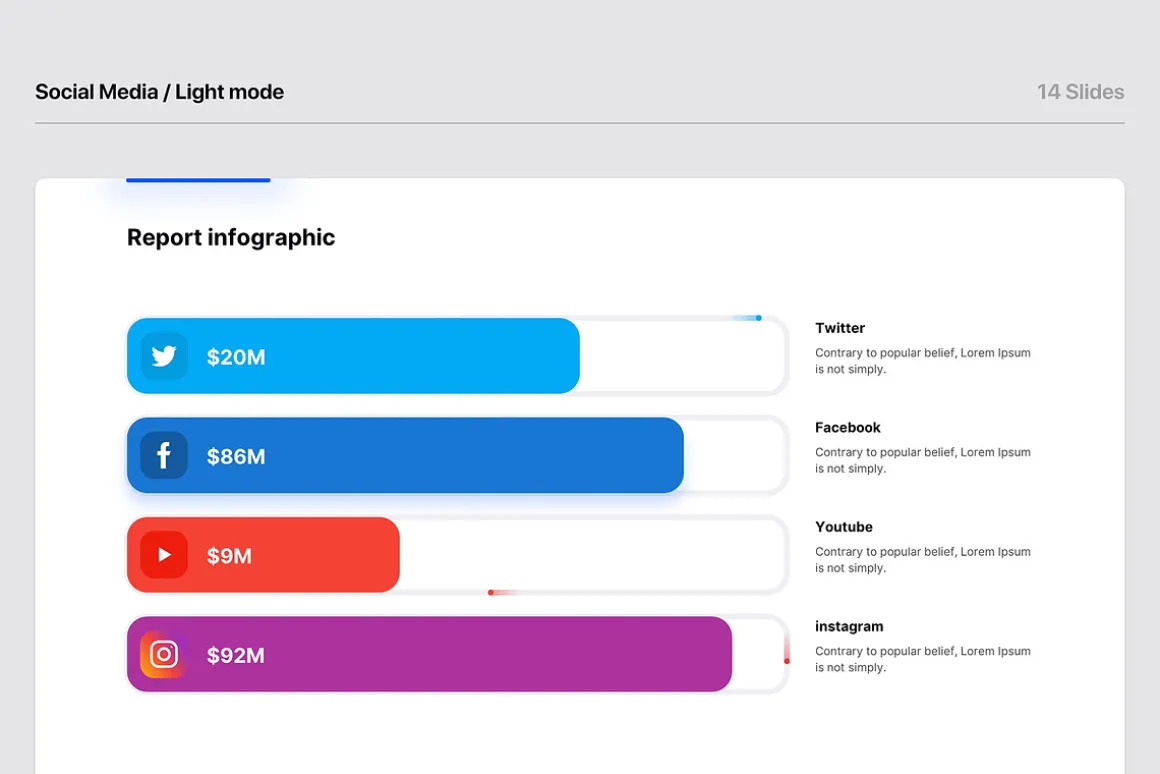1160x774 pixels.
Task: Click the description under Youtube heading
Action: pyautogui.click(x=923, y=559)
